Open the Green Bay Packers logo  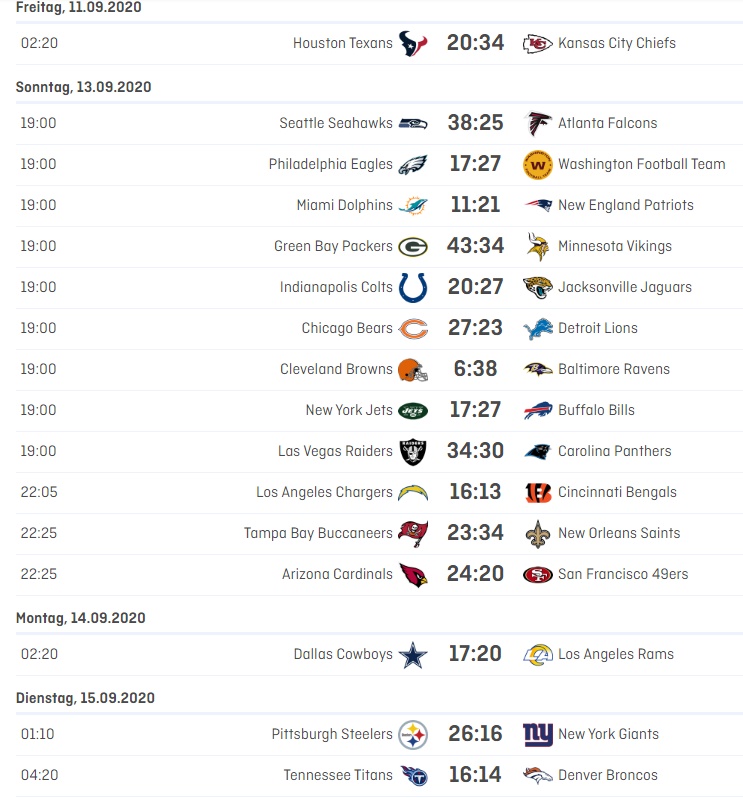tap(413, 246)
